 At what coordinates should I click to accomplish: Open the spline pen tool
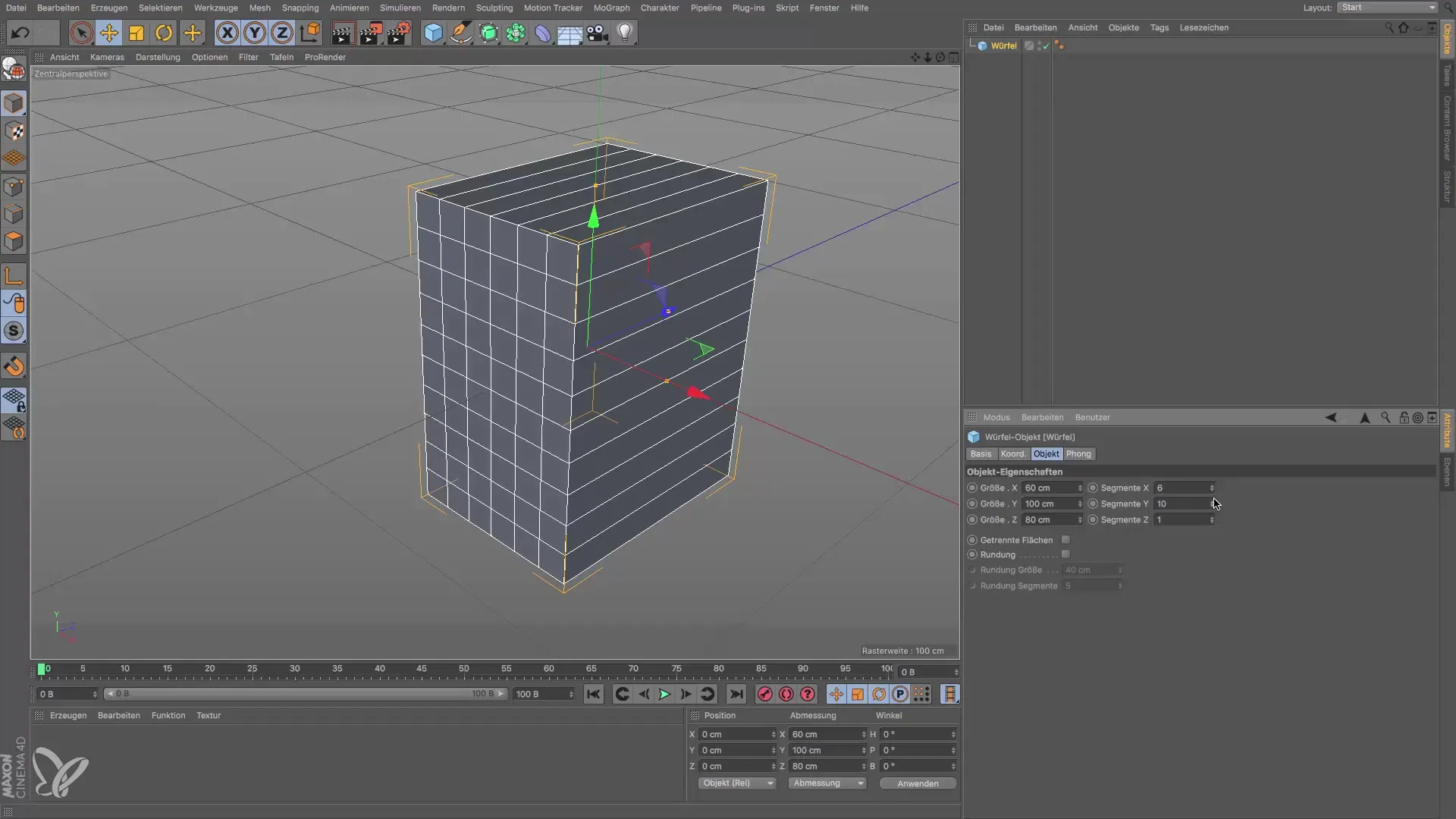click(460, 33)
